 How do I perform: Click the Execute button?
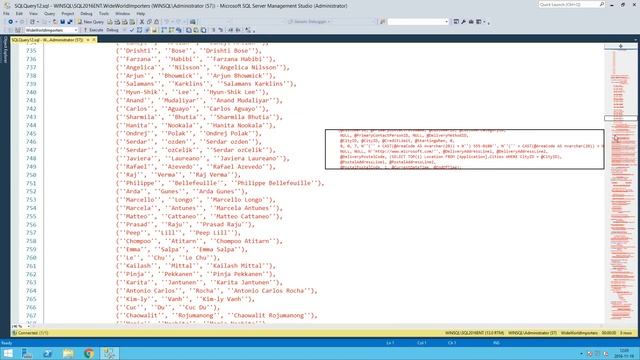(x=93, y=30)
